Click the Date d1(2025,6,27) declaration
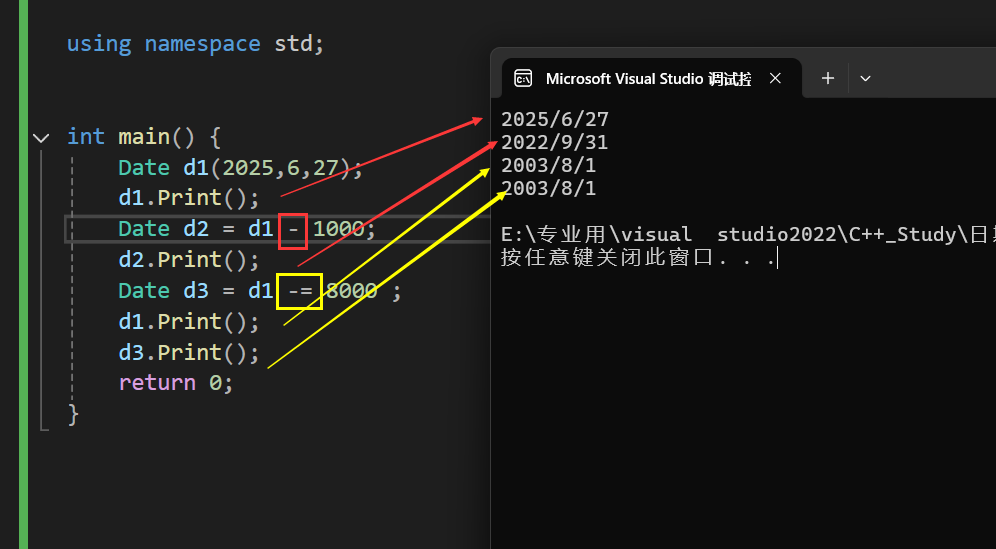The height and width of the screenshot is (549, 996). click(x=240, y=167)
